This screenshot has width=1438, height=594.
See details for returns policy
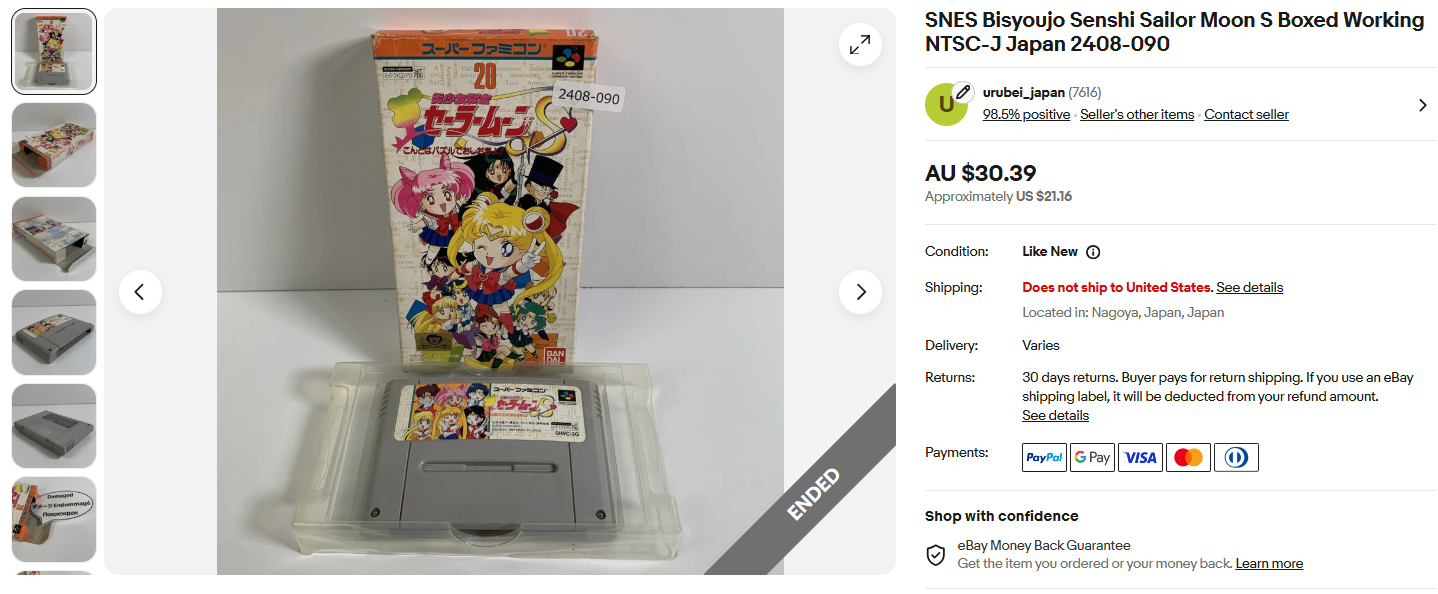pos(1055,416)
